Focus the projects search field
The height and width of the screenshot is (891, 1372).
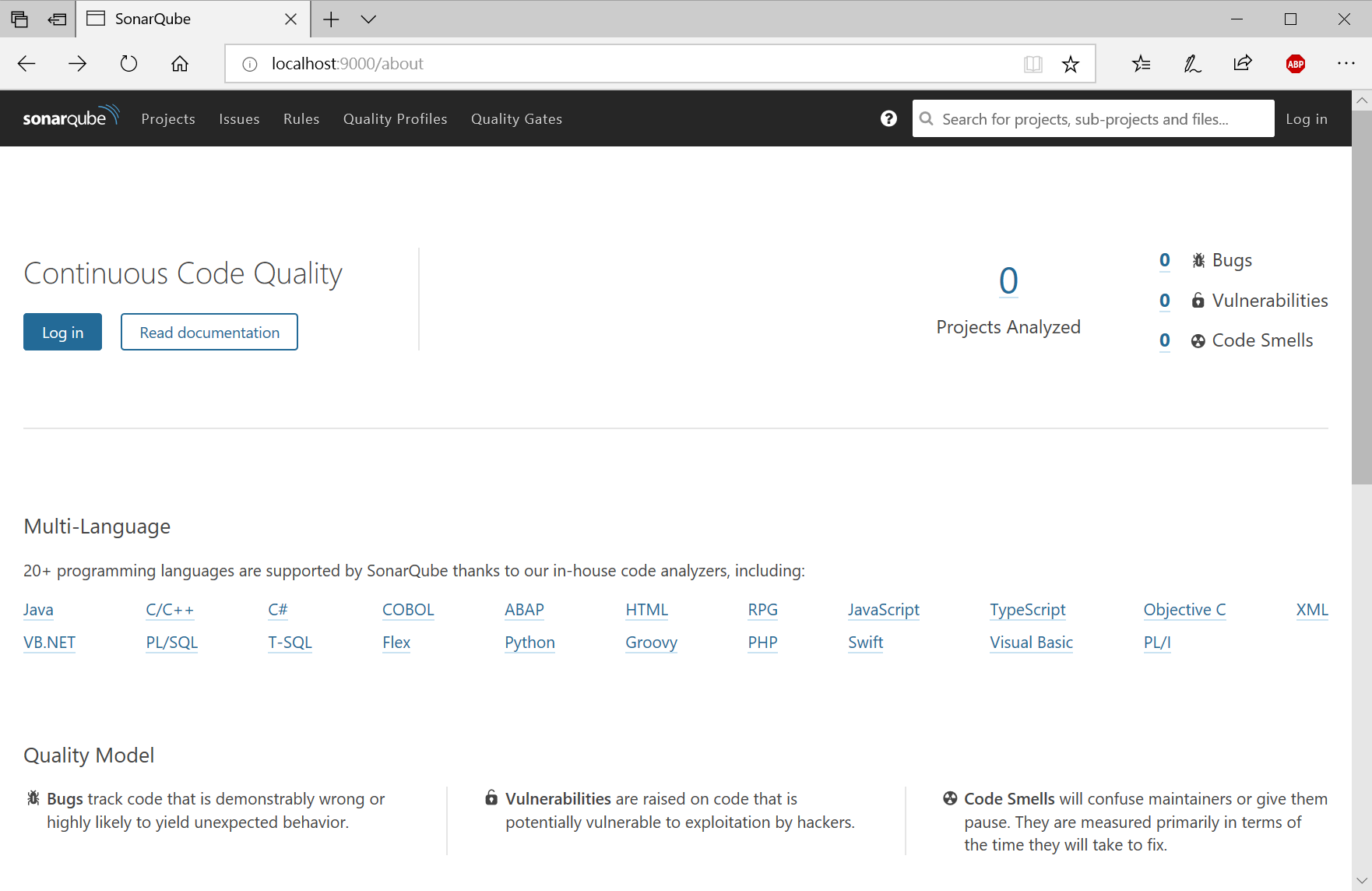pos(1093,118)
